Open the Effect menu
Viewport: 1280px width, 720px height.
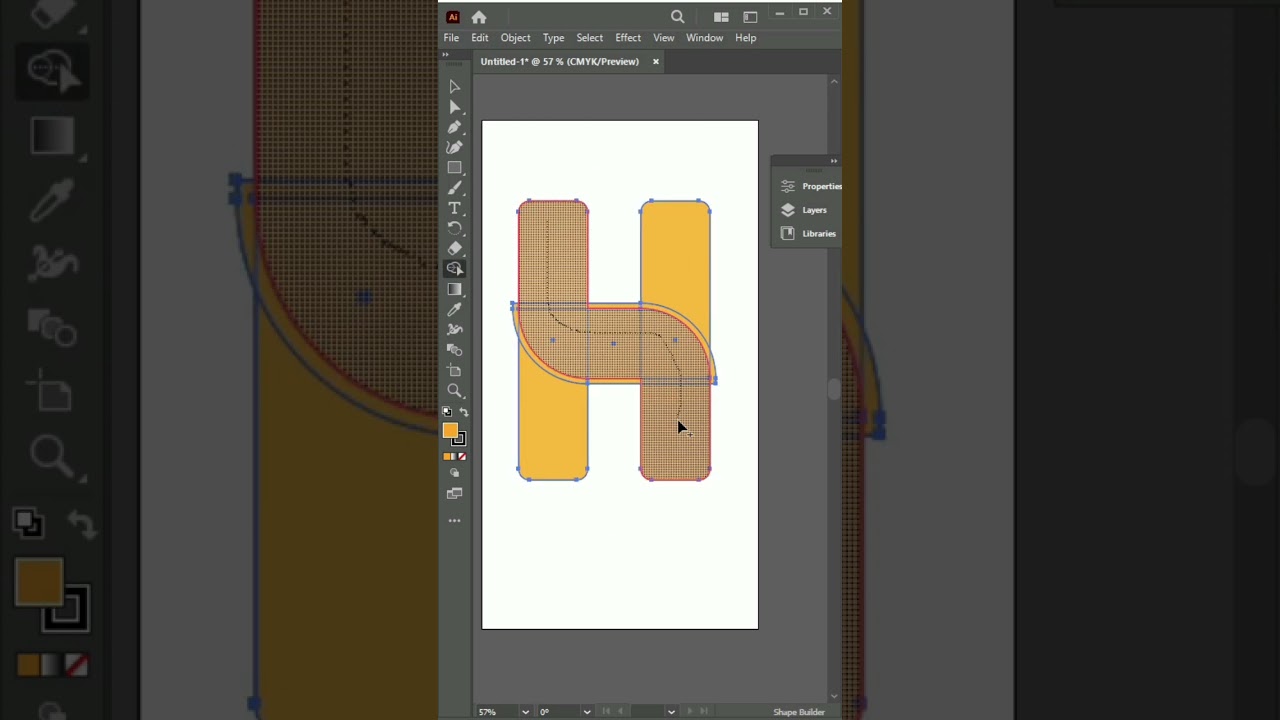click(628, 38)
